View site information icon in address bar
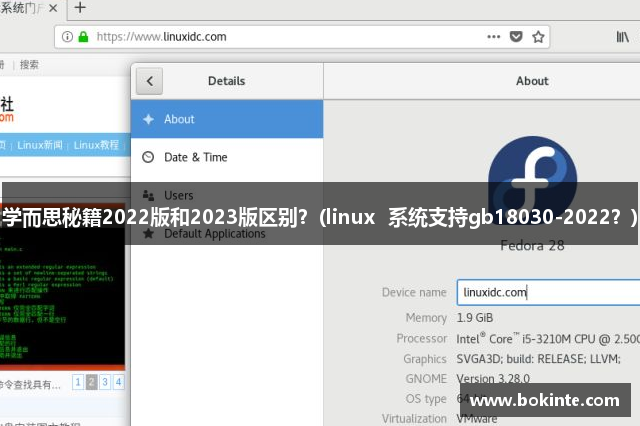 click(x=67, y=37)
